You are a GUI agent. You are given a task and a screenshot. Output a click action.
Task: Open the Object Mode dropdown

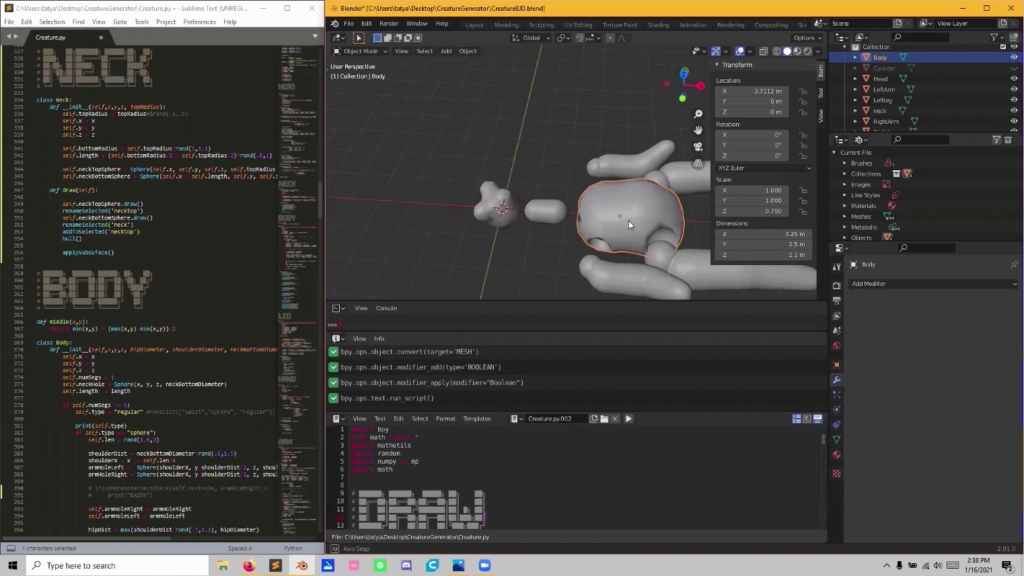pos(360,51)
